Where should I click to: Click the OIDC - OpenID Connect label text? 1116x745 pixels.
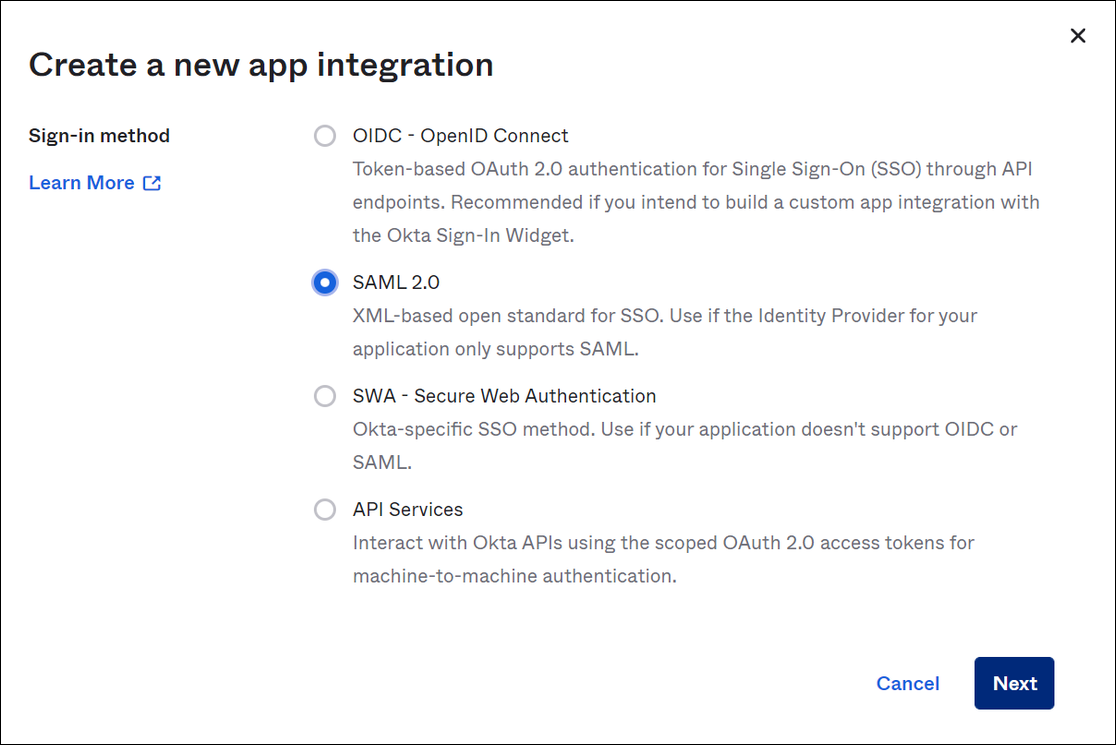pyautogui.click(x=460, y=135)
